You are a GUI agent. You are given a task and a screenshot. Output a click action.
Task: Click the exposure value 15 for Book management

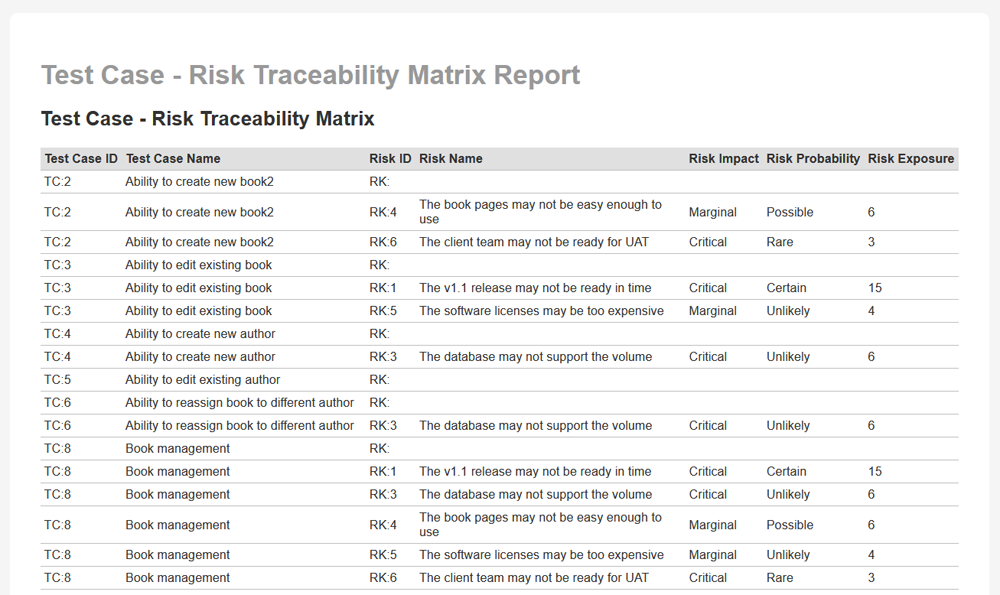pyautogui.click(x=874, y=472)
